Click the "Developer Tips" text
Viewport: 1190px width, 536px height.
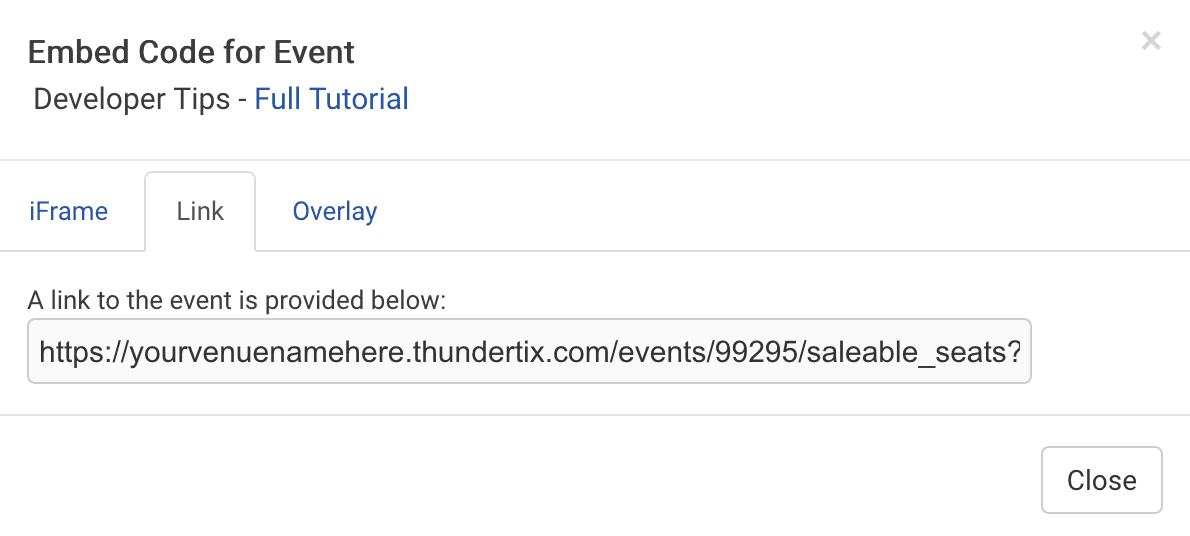click(x=132, y=99)
